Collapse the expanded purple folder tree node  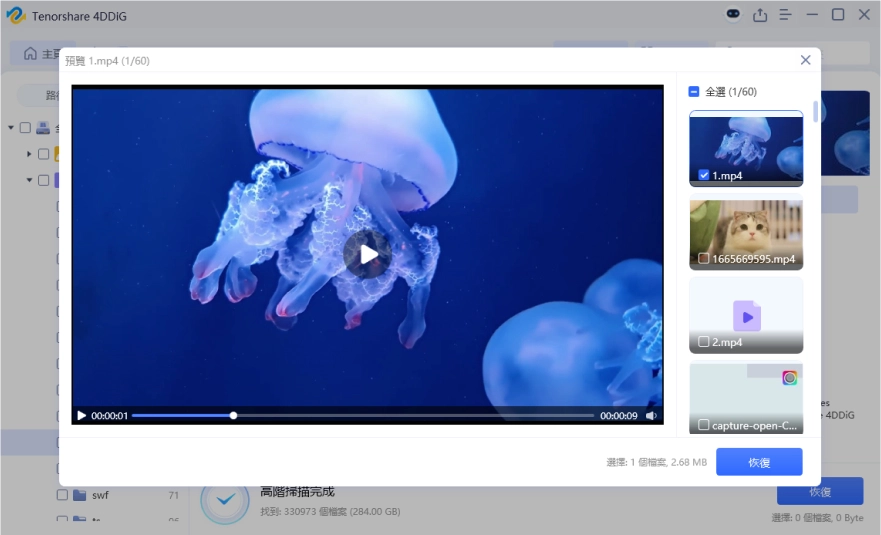29,181
